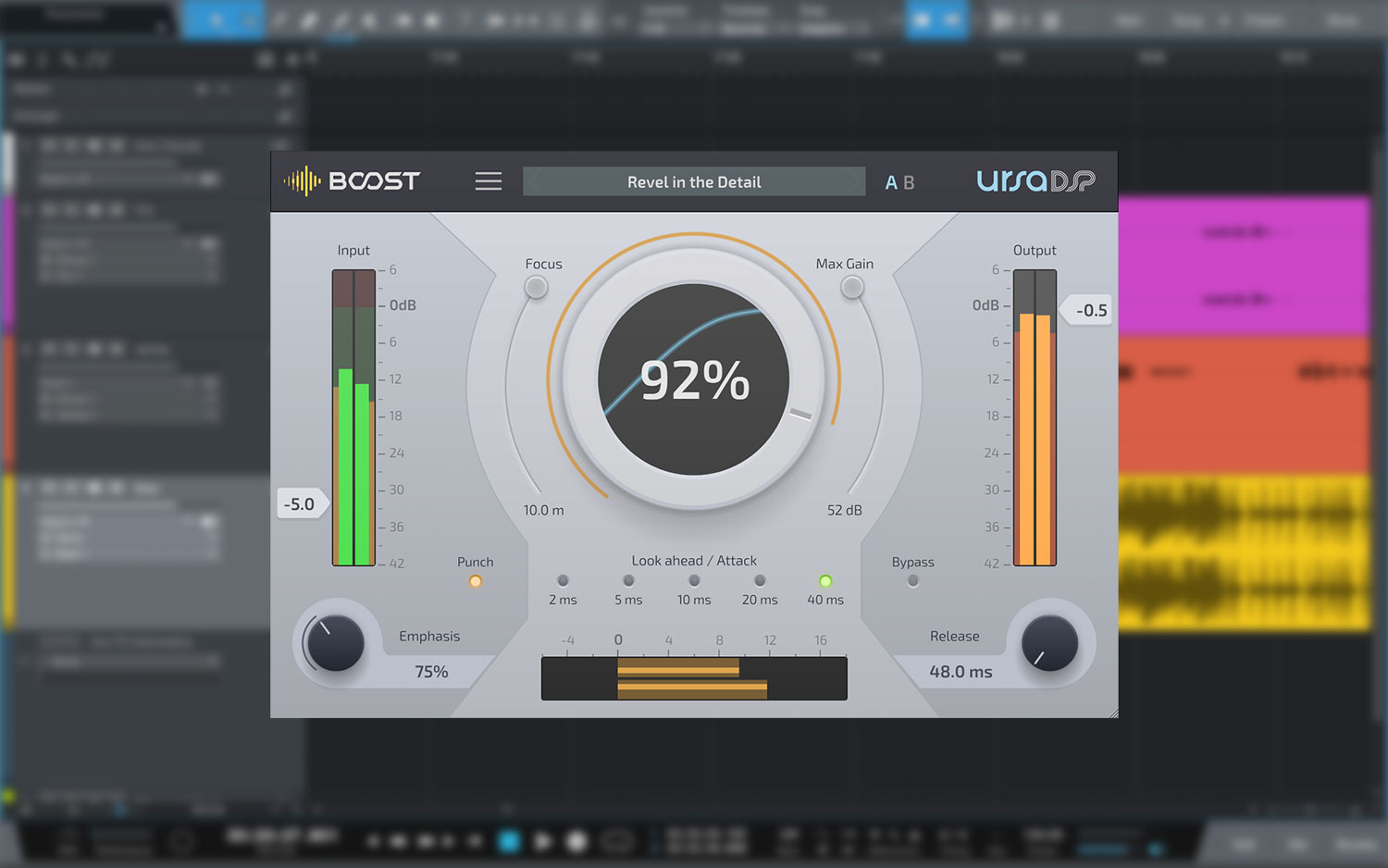Screen dimensions: 1388x868
Task: Click the Output ceiling handle showing -0.5
Action: click(x=1086, y=310)
